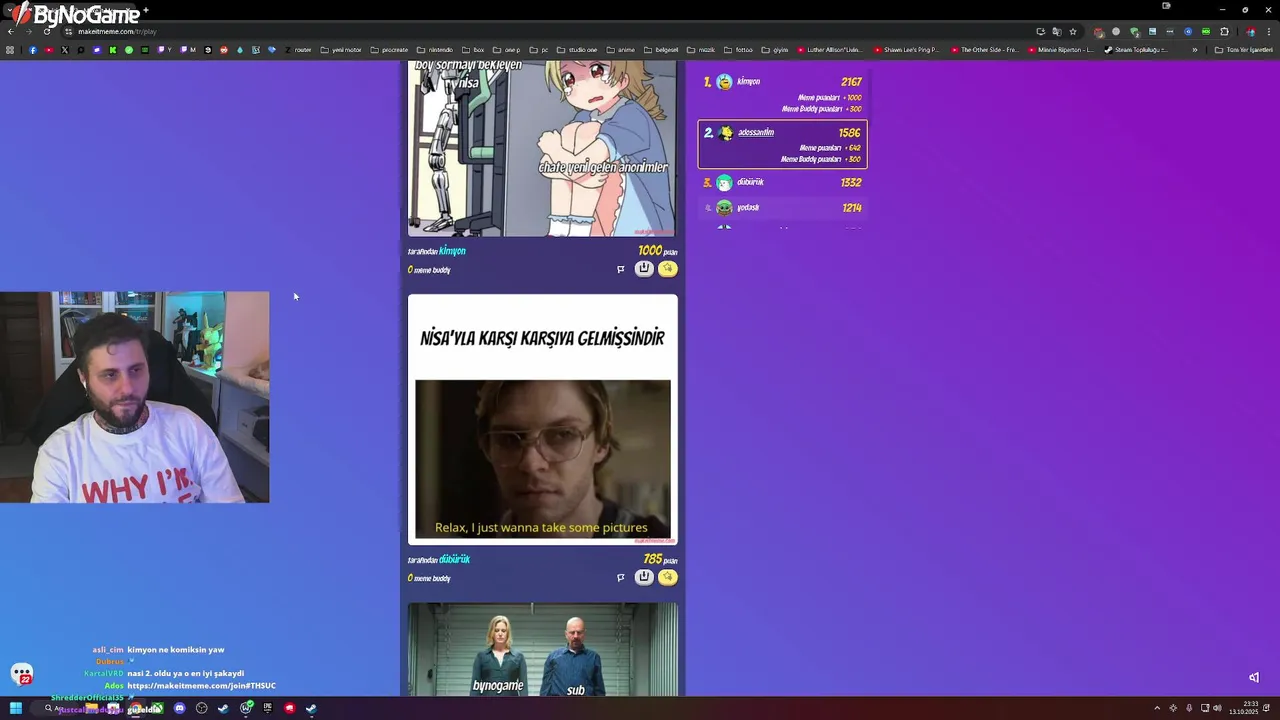
Task: Open the anime bookmark folder
Action: point(620,50)
